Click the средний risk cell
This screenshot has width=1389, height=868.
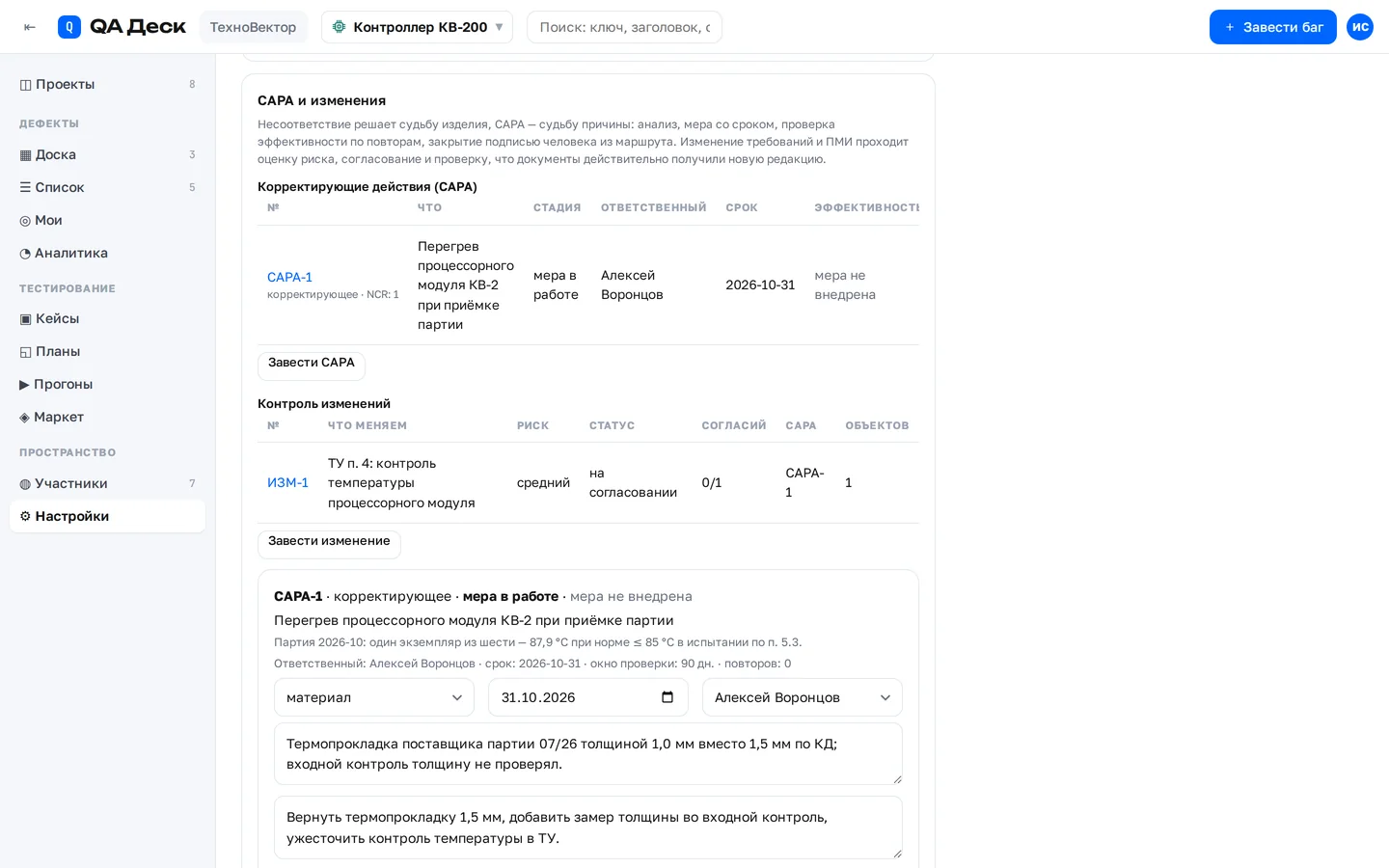click(x=543, y=482)
